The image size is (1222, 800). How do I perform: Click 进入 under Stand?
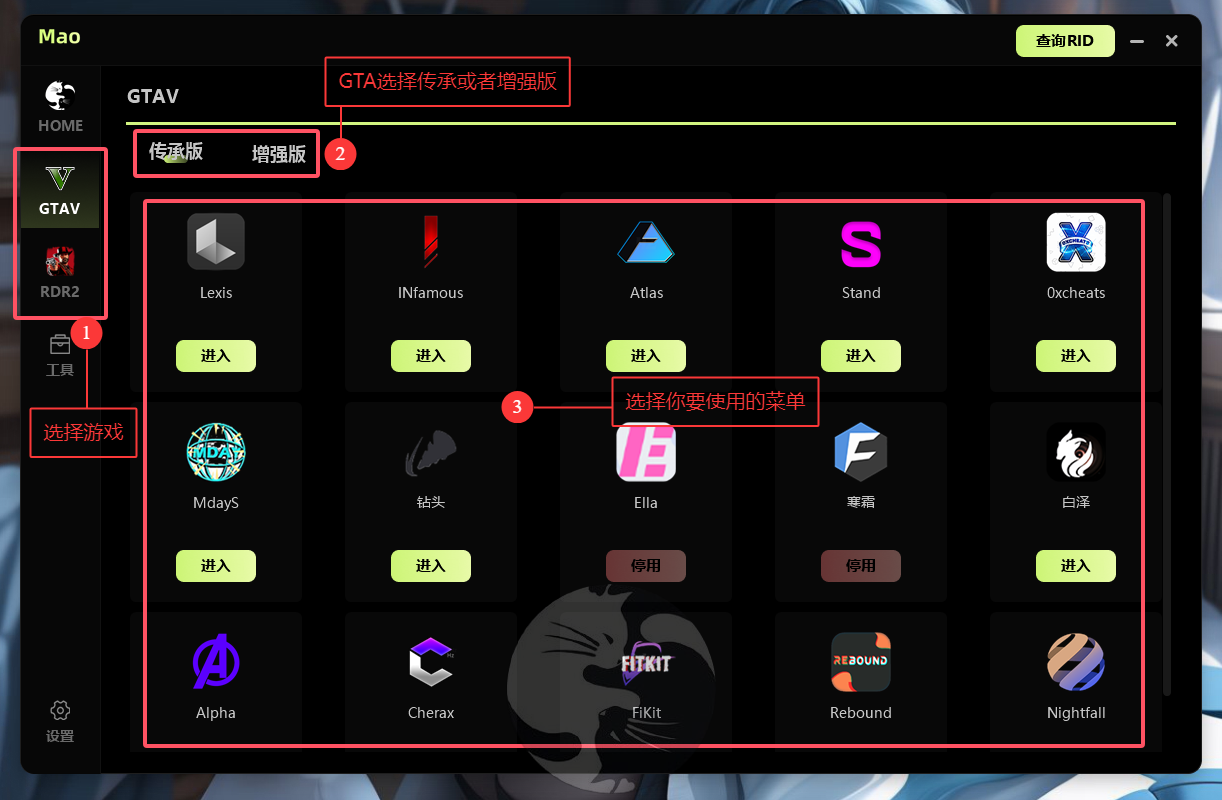[861, 356]
